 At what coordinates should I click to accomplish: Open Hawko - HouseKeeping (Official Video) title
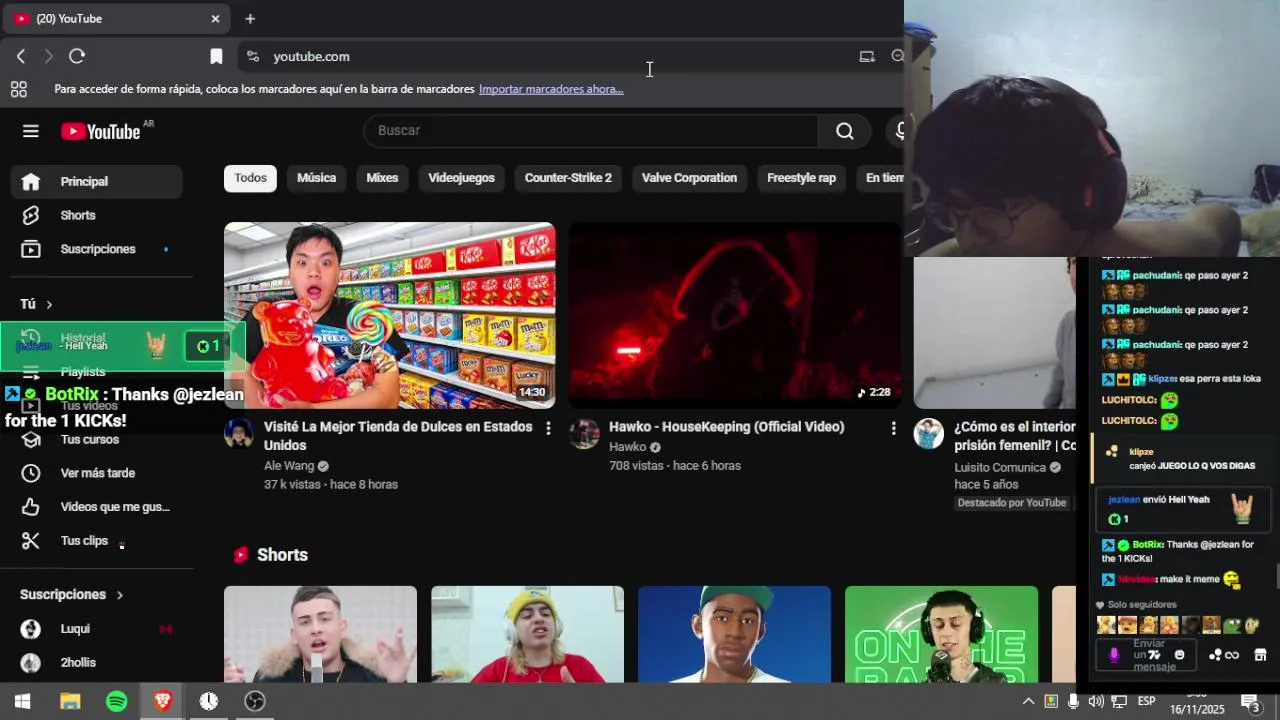coord(727,427)
